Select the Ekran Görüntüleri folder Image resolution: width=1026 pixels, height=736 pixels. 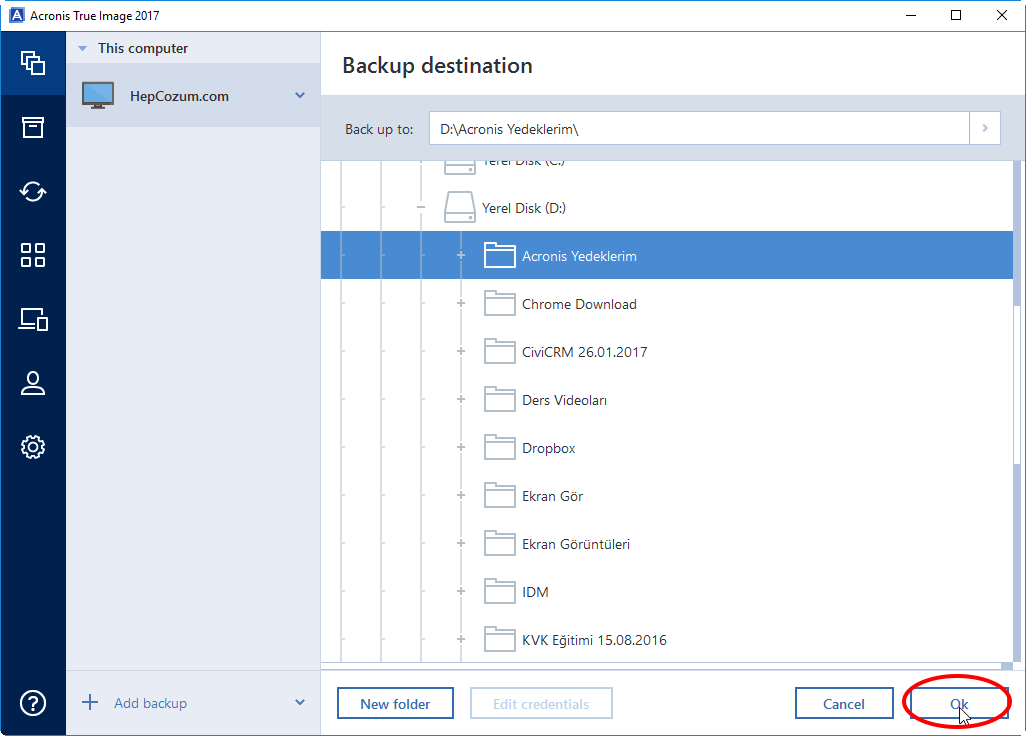pos(576,544)
